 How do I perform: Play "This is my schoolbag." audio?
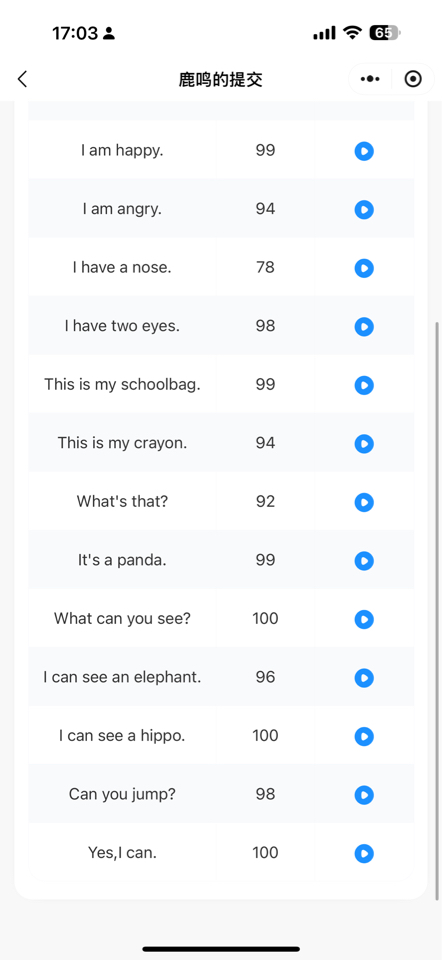tap(364, 386)
